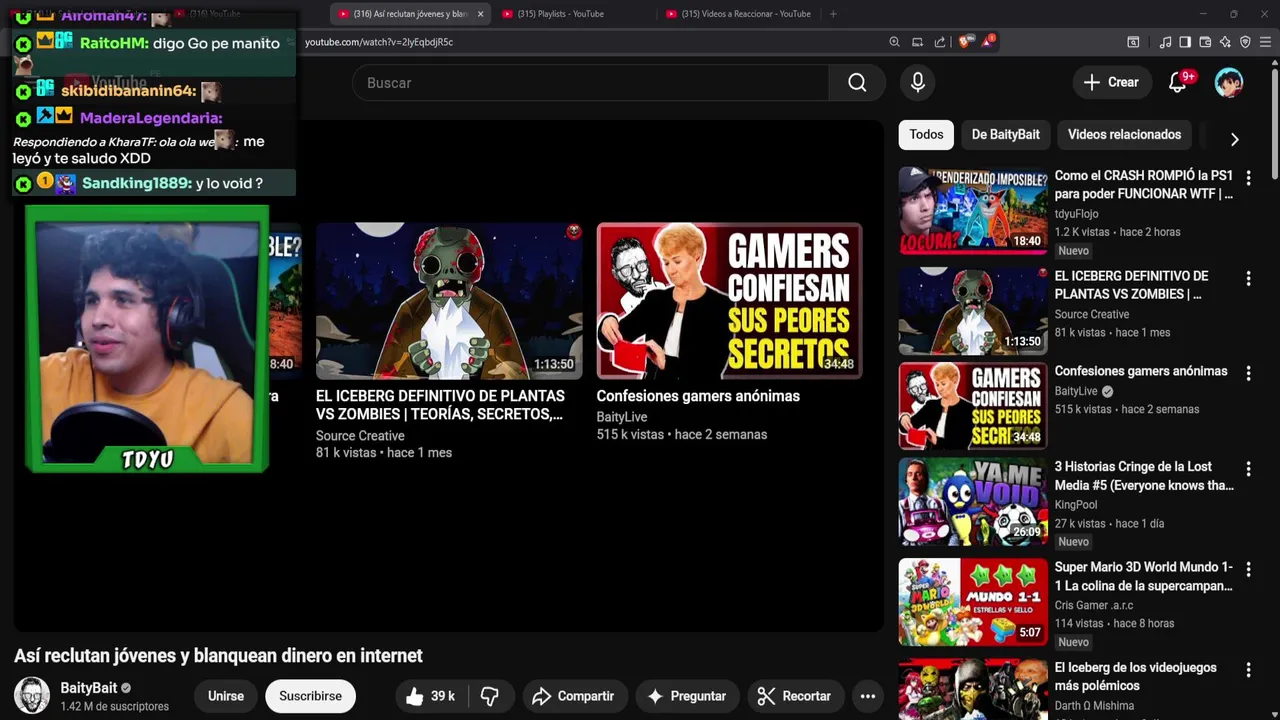Open the Brave VPN shield icon

click(1245, 42)
